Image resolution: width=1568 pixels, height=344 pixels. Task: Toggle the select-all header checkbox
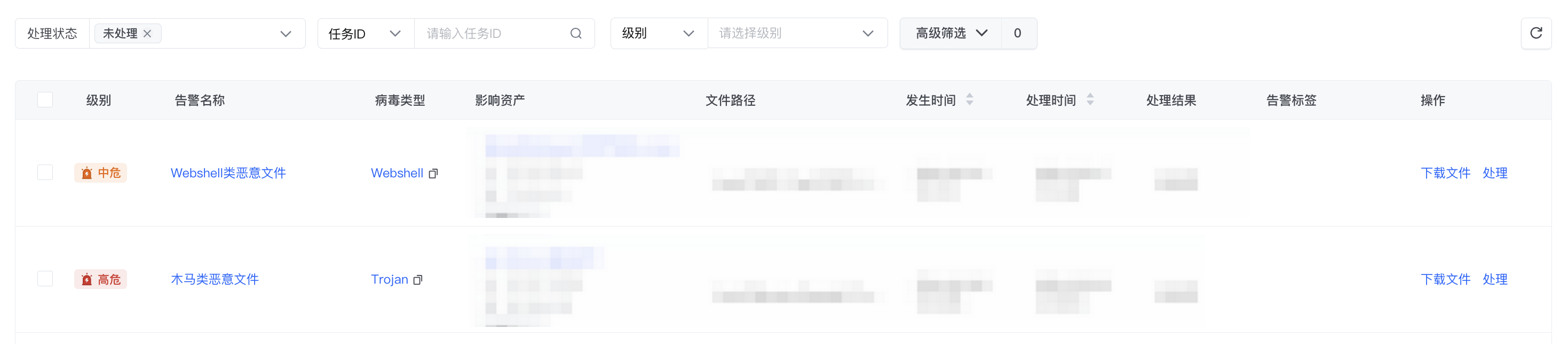45,99
